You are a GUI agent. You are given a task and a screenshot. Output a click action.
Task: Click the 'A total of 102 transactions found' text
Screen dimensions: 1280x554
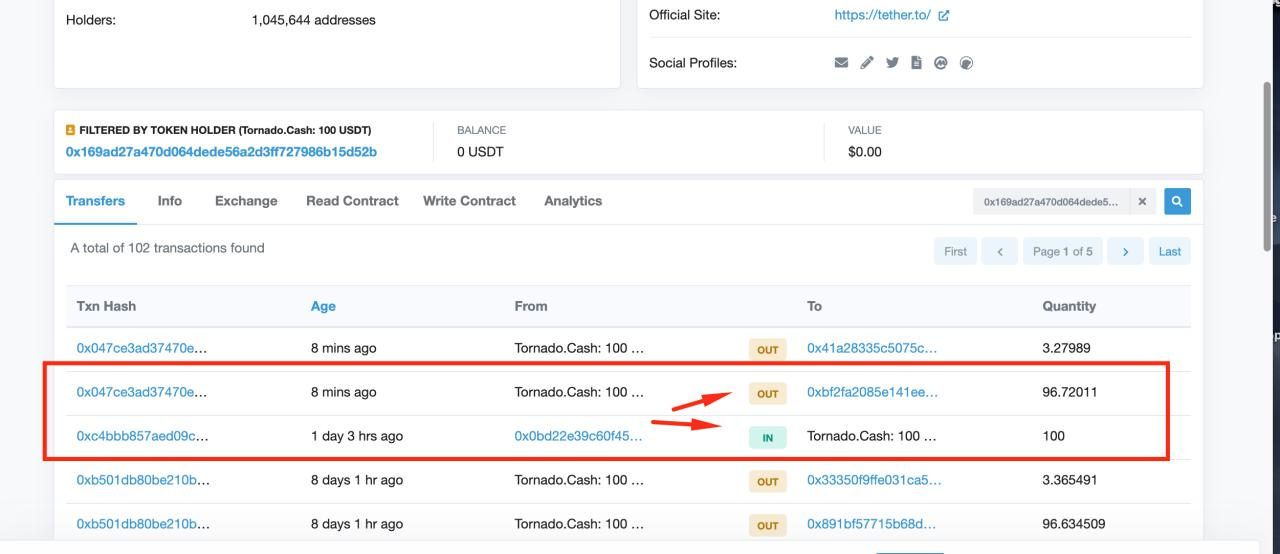[167, 248]
